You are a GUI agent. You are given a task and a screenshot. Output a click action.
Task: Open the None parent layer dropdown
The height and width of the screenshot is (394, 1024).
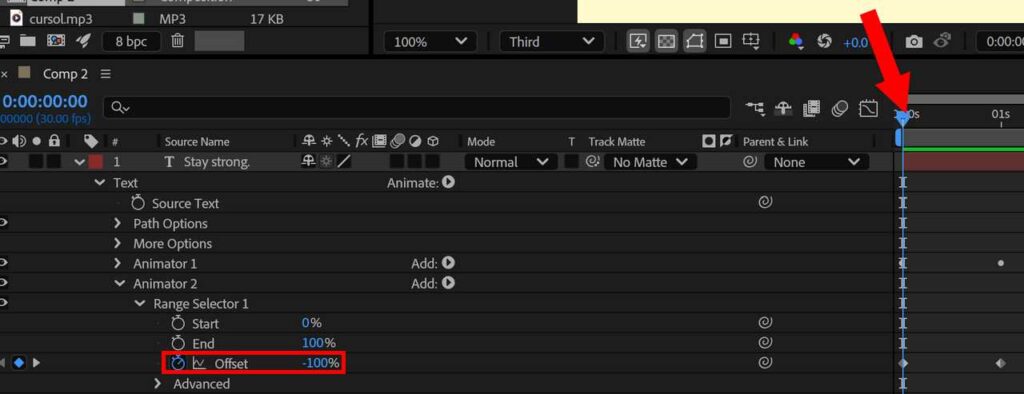pos(816,162)
